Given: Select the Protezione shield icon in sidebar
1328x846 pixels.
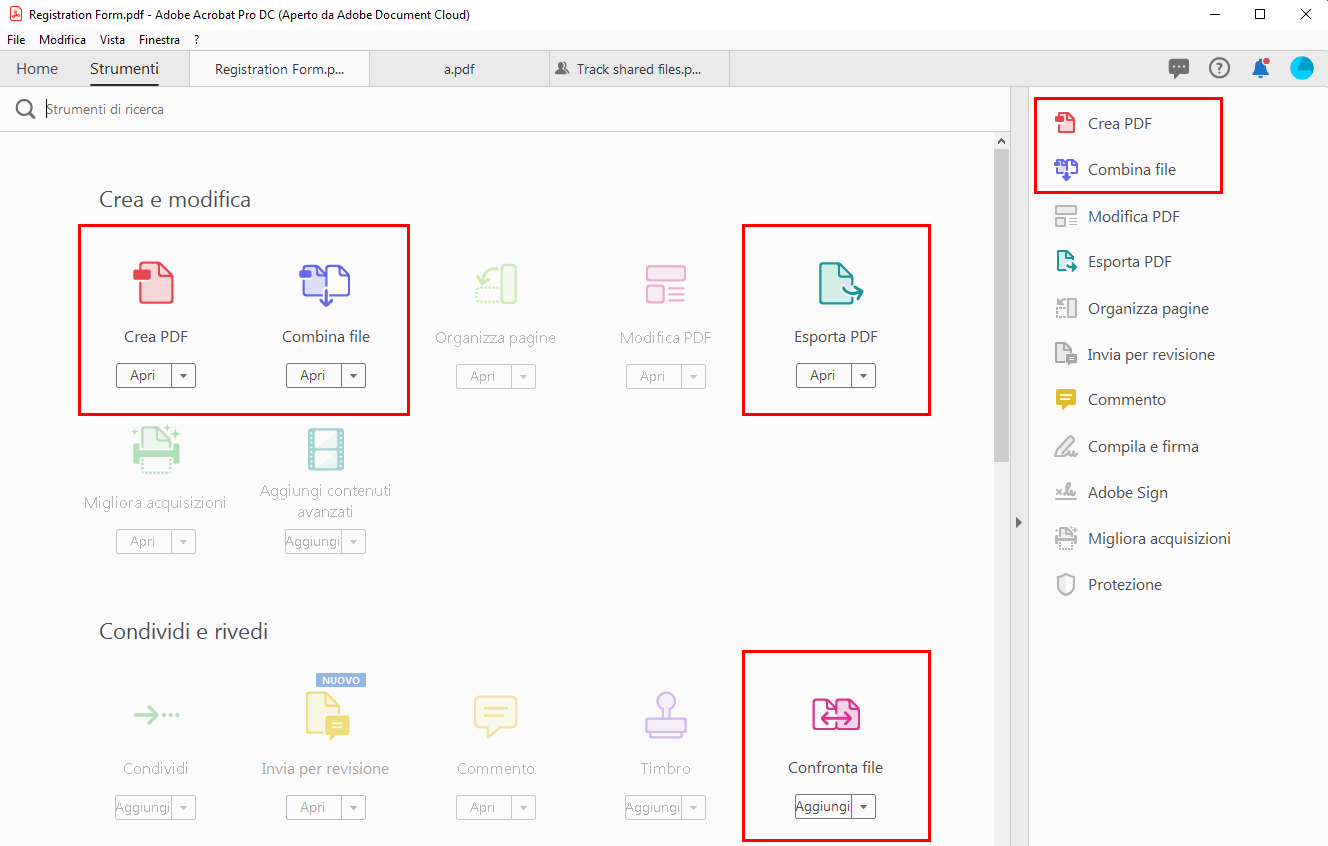Looking at the screenshot, I should pyautogui.click(x=1066, y=584).
